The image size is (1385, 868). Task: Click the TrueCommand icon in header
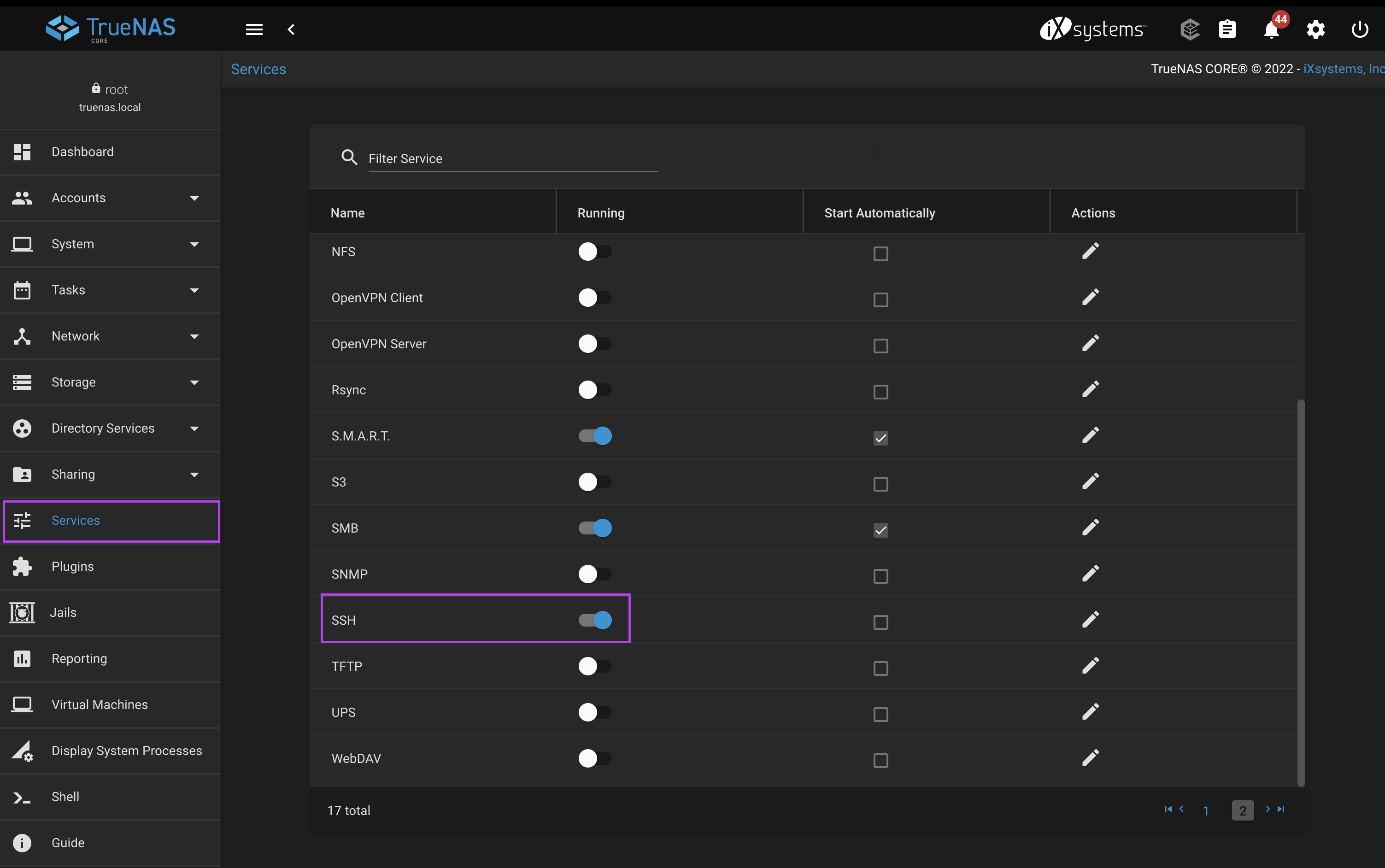(1190, 29)
